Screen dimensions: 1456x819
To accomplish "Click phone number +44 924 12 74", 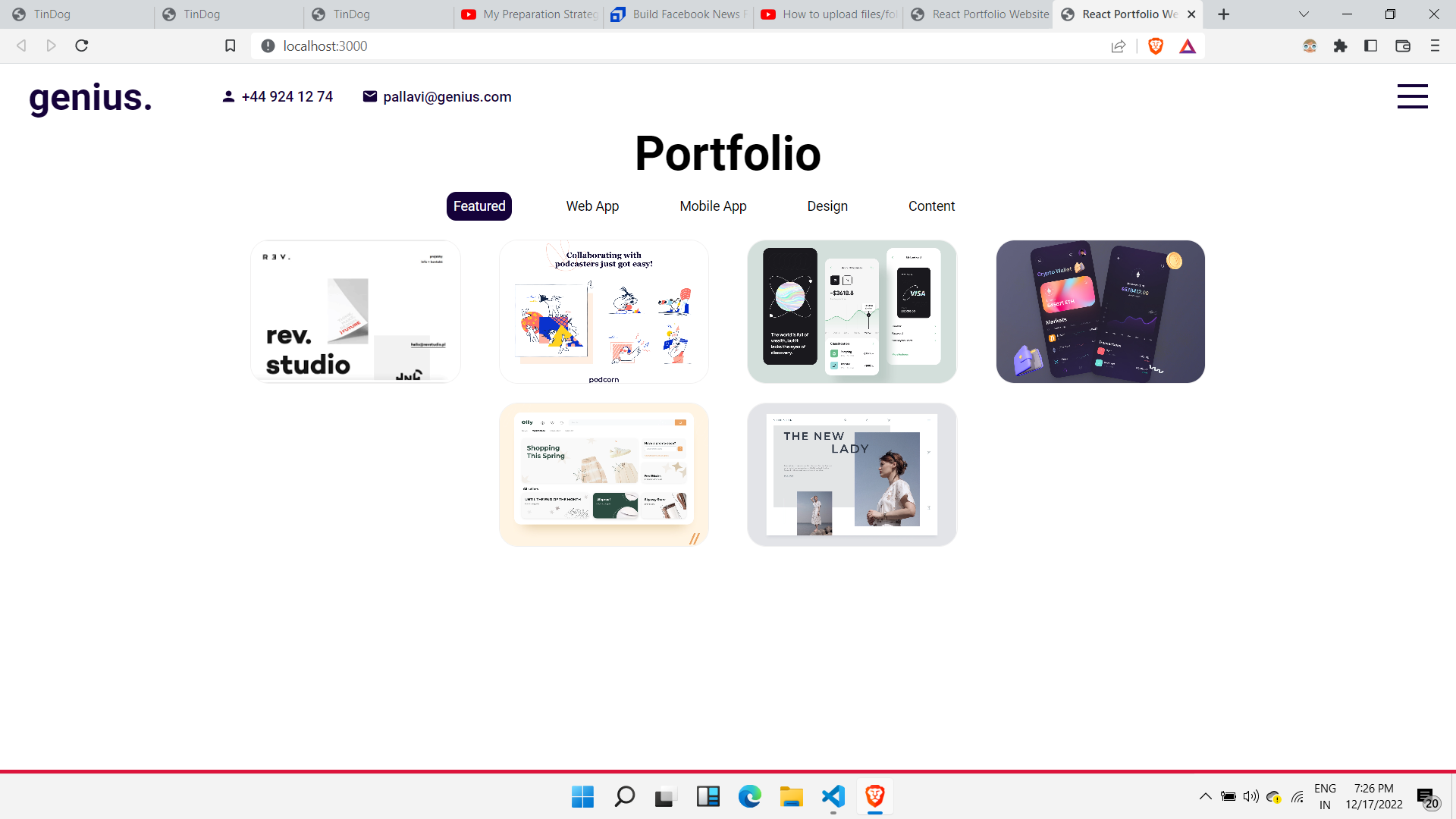I will coord(287,96).
